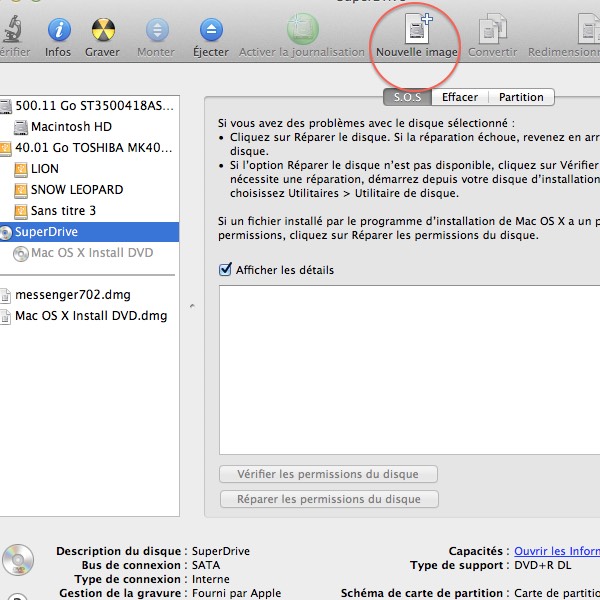Screen dimensions: 600x600
Task: Click the Redimensionner toolbar icon
Action: click(589, 28)
